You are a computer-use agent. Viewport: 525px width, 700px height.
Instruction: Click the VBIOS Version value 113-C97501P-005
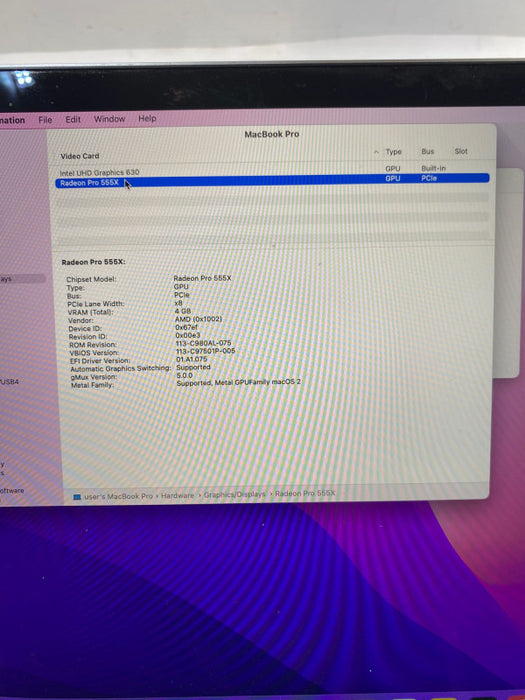[x=205, y=351]
